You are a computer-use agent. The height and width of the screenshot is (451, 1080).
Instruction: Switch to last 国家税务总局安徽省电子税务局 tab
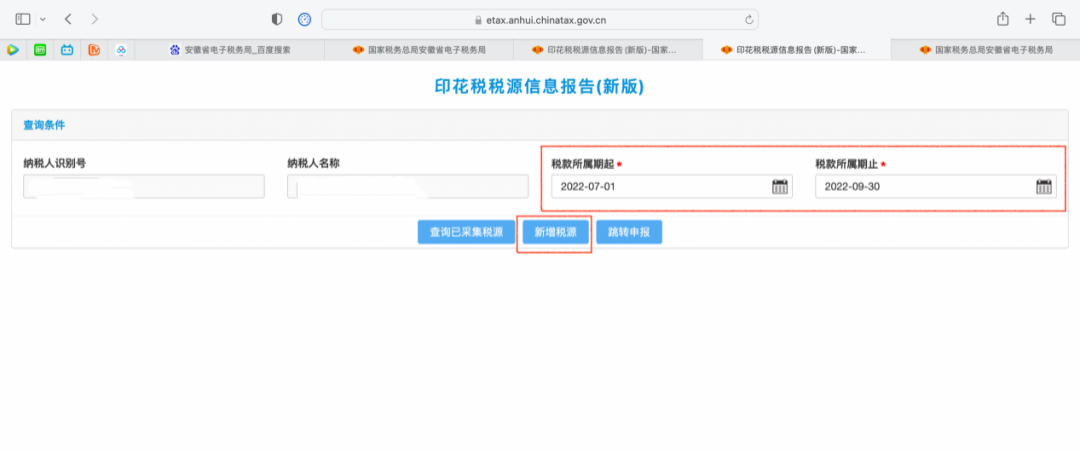(986, 50)
